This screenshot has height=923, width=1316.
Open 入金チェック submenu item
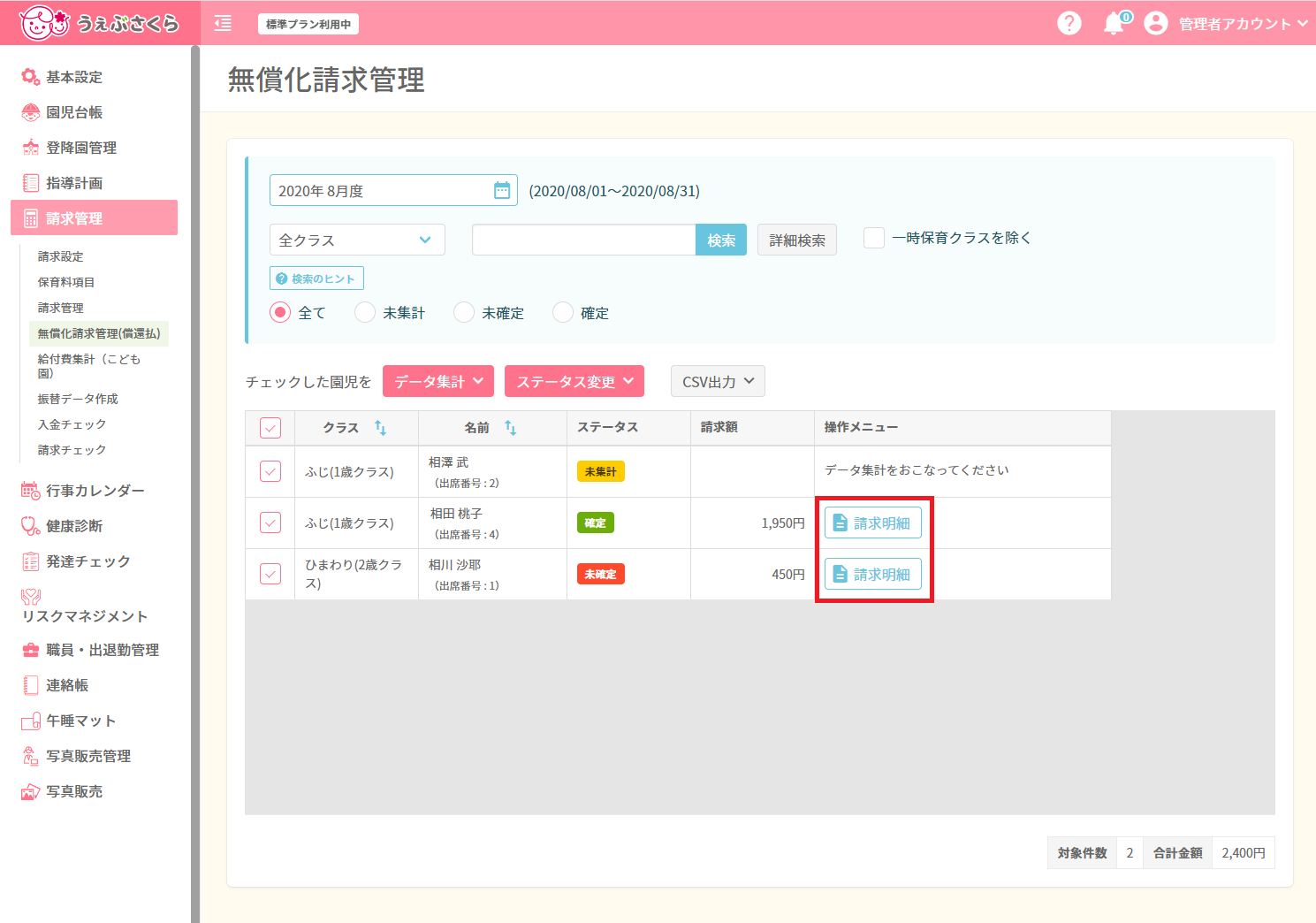pos(72,424)
